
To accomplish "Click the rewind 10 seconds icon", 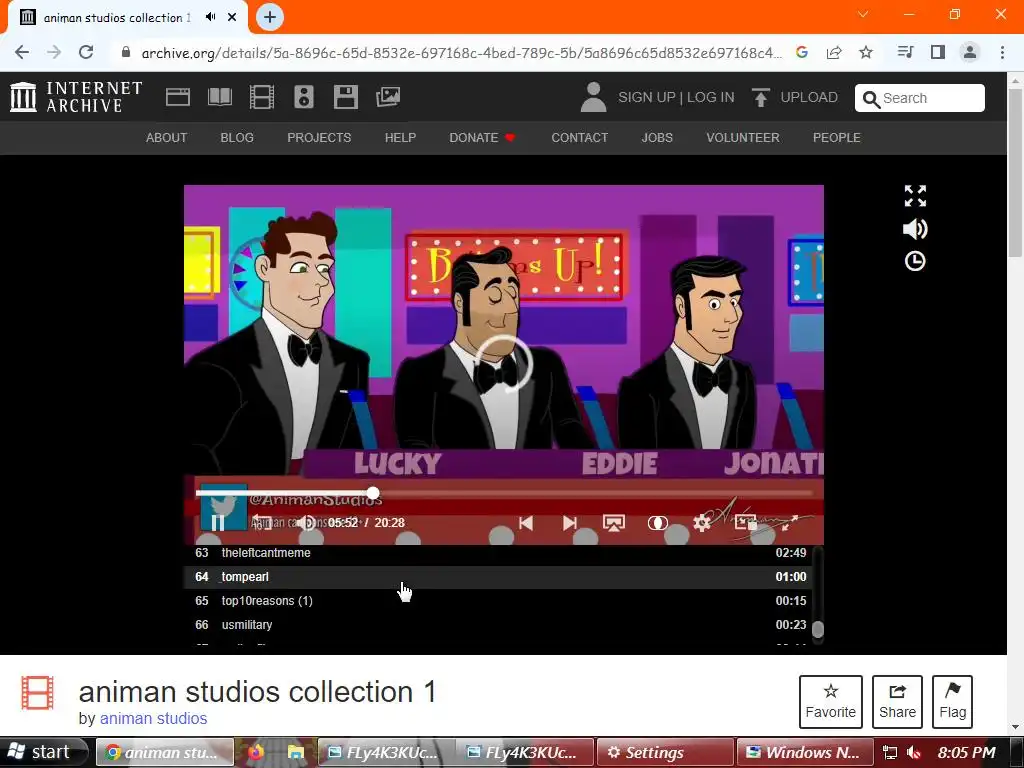I will click(262, 522).
